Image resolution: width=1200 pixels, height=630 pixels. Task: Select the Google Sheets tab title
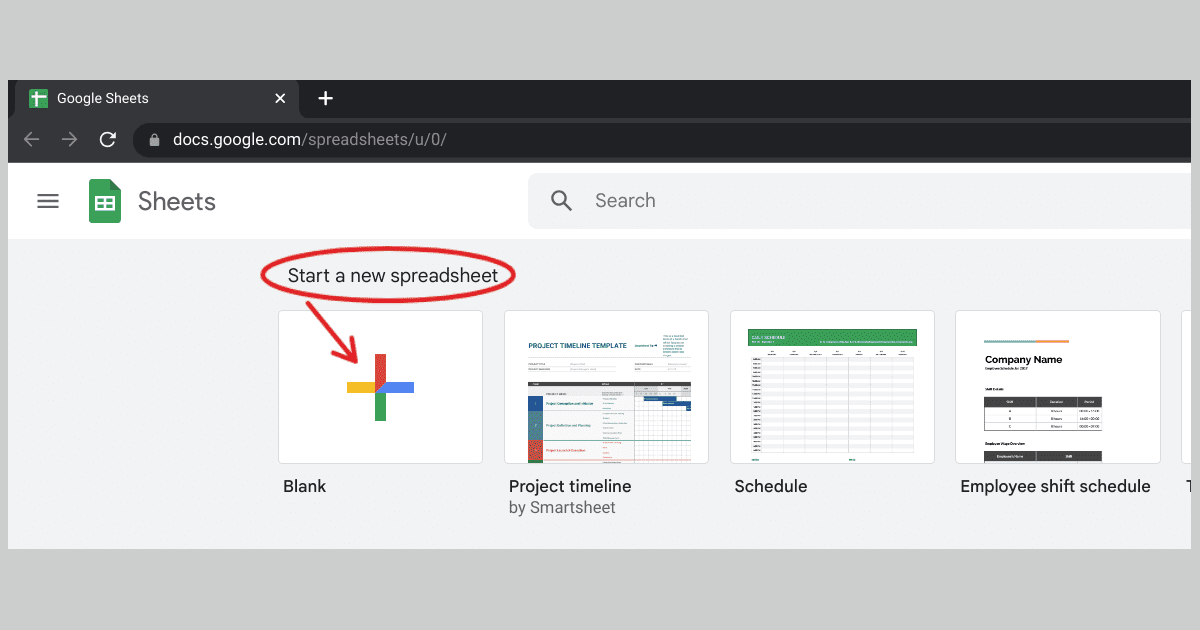point(103,98)
